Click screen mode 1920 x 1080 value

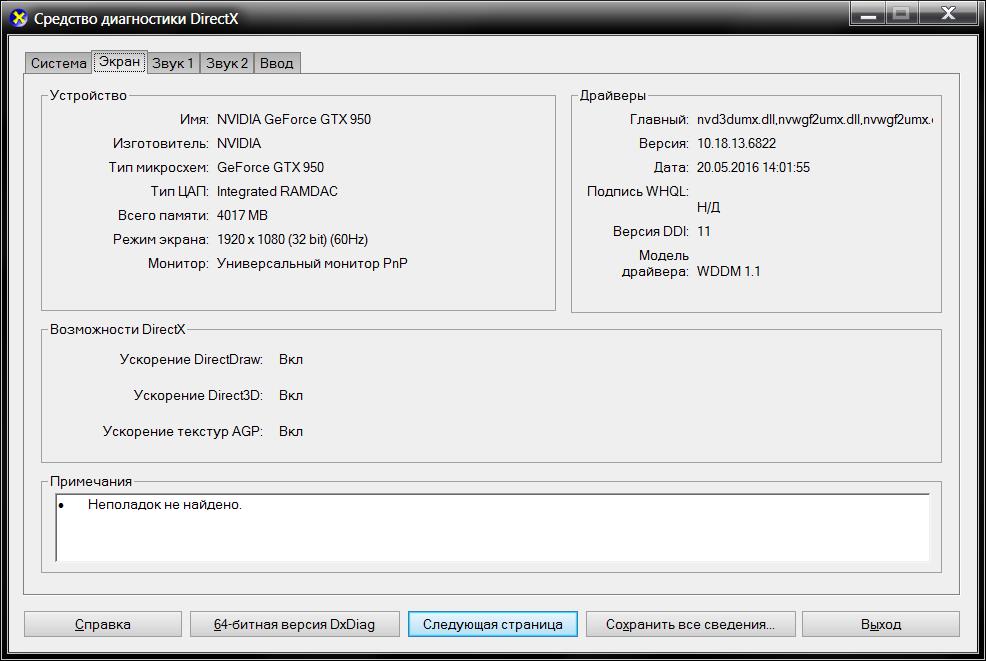[x=292, y=240]
